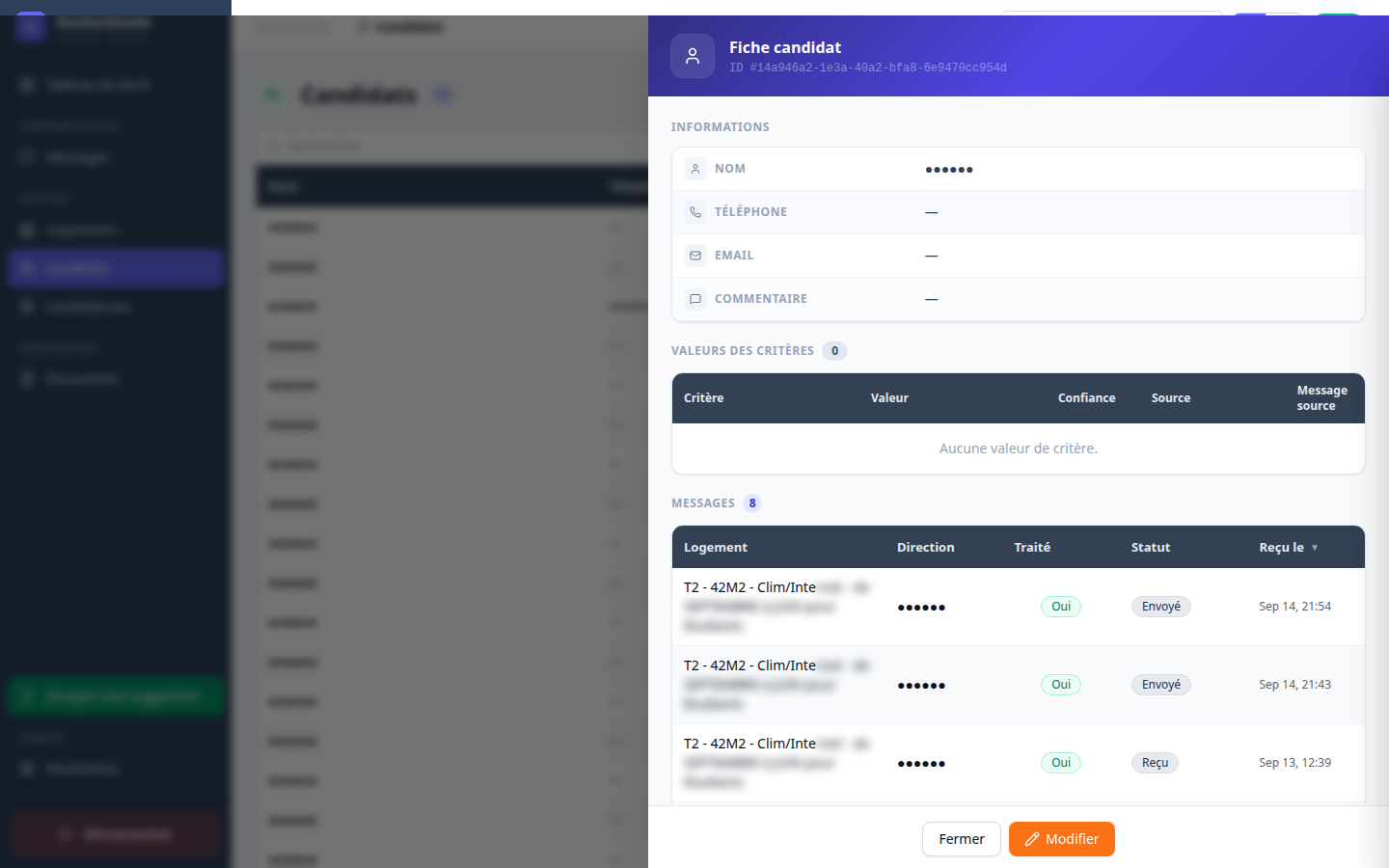Image resolution: width=1389 pixels, height=868 pixels.
Task: Click the Oui badge for Sep 14, 21:43
Action: point(1061,685)
